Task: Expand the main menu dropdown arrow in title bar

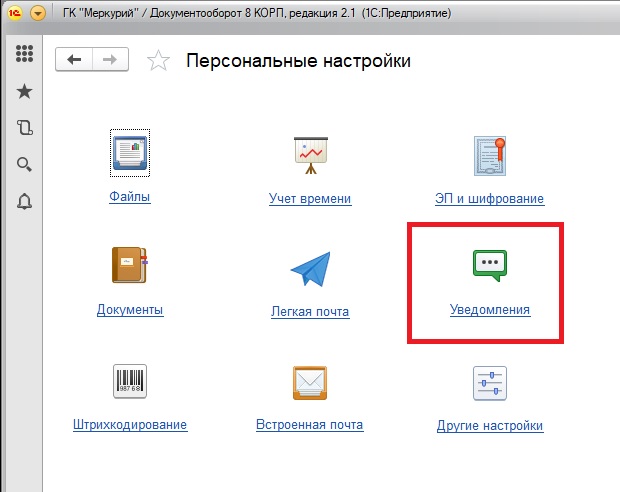Action: [x=38, y=14]
